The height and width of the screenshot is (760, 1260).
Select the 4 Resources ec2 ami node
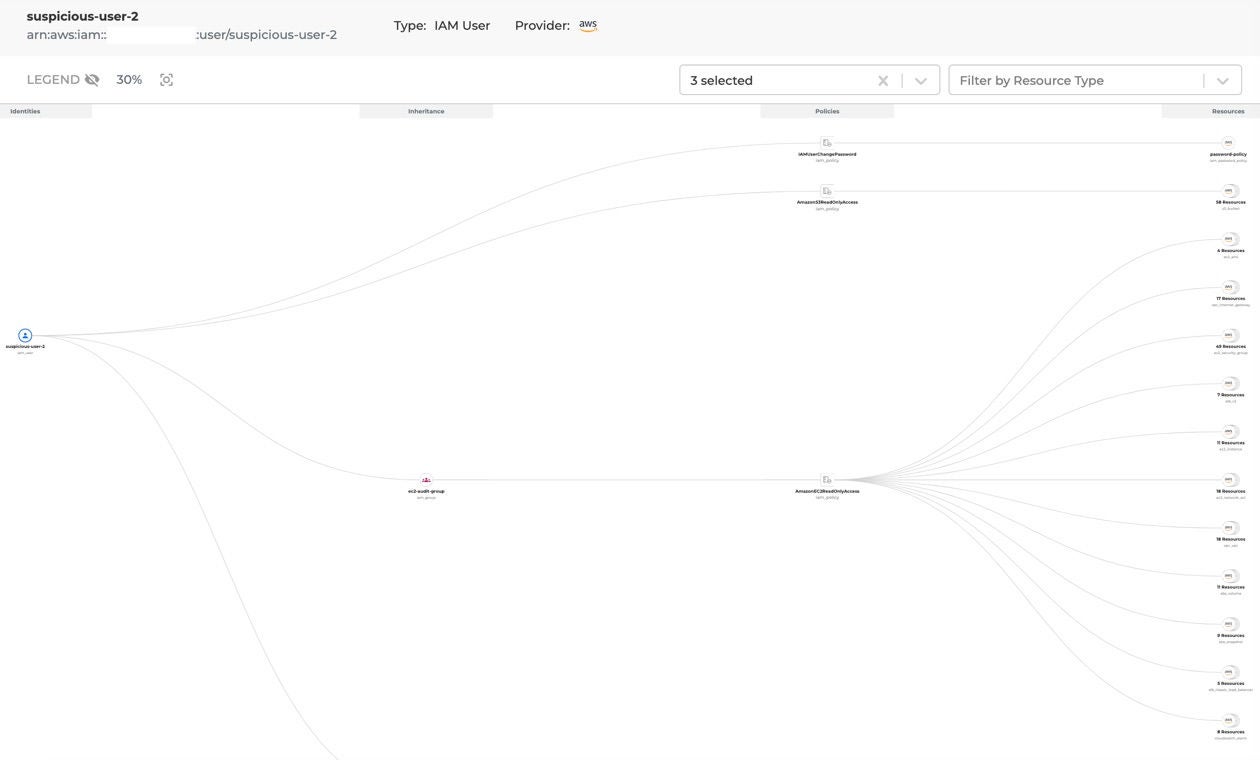(1229, 239)
